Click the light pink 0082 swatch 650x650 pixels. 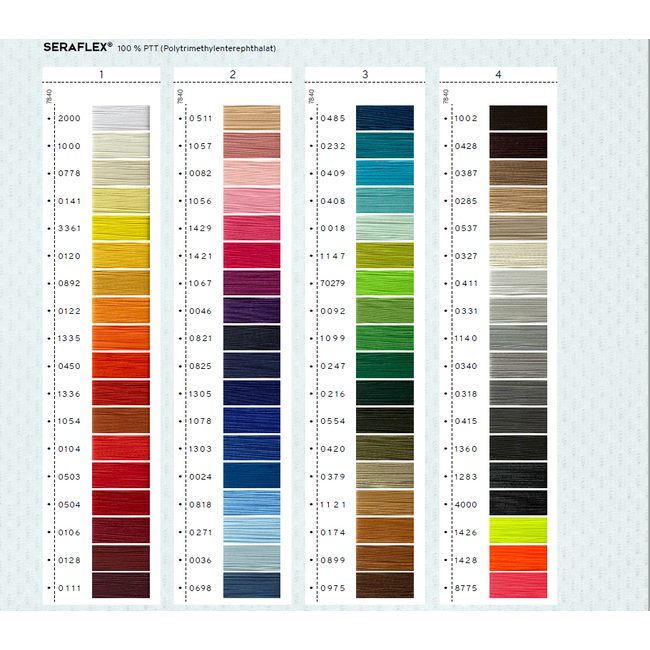click(251, 173)
